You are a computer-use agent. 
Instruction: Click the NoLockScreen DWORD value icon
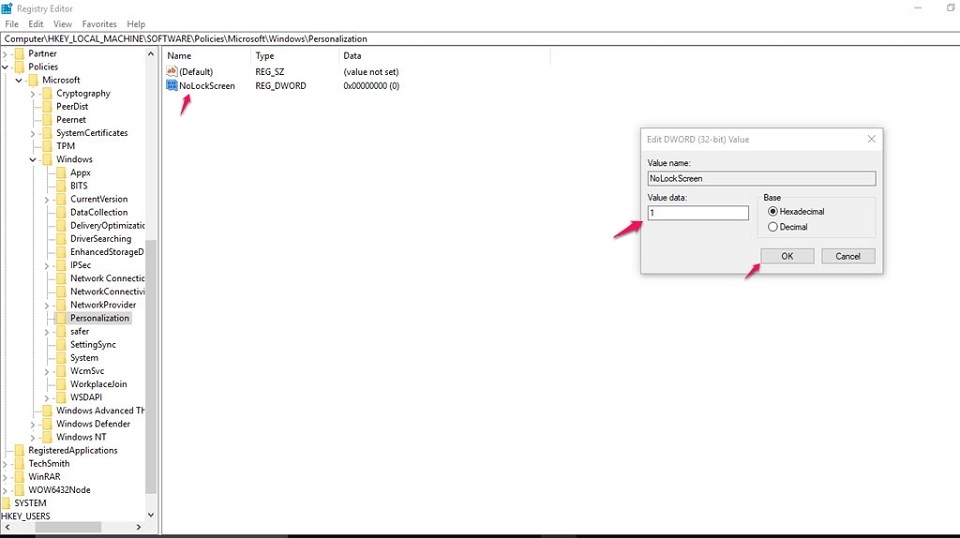coord(172,86)
